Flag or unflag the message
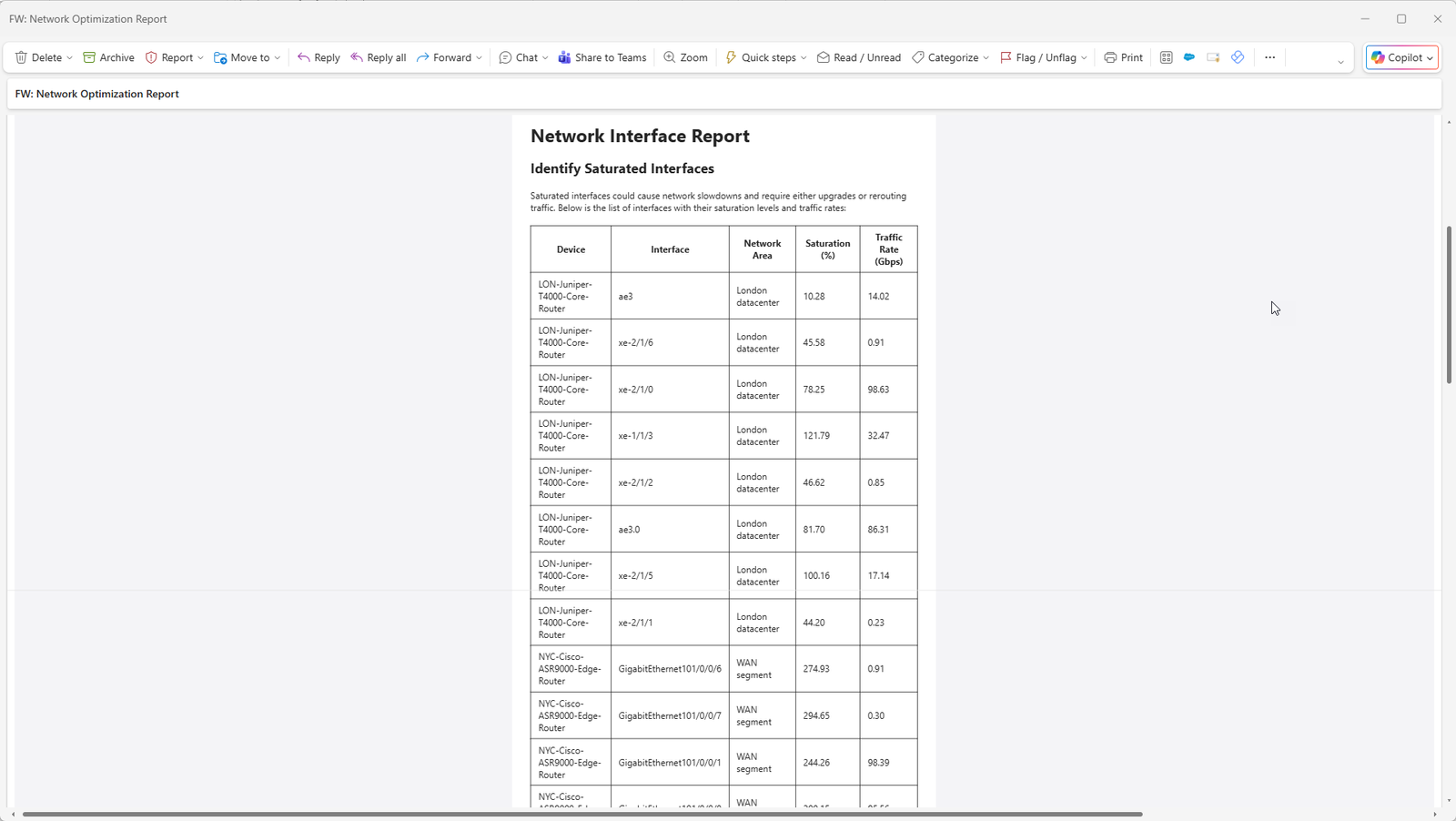 (x=1037, y=57)
